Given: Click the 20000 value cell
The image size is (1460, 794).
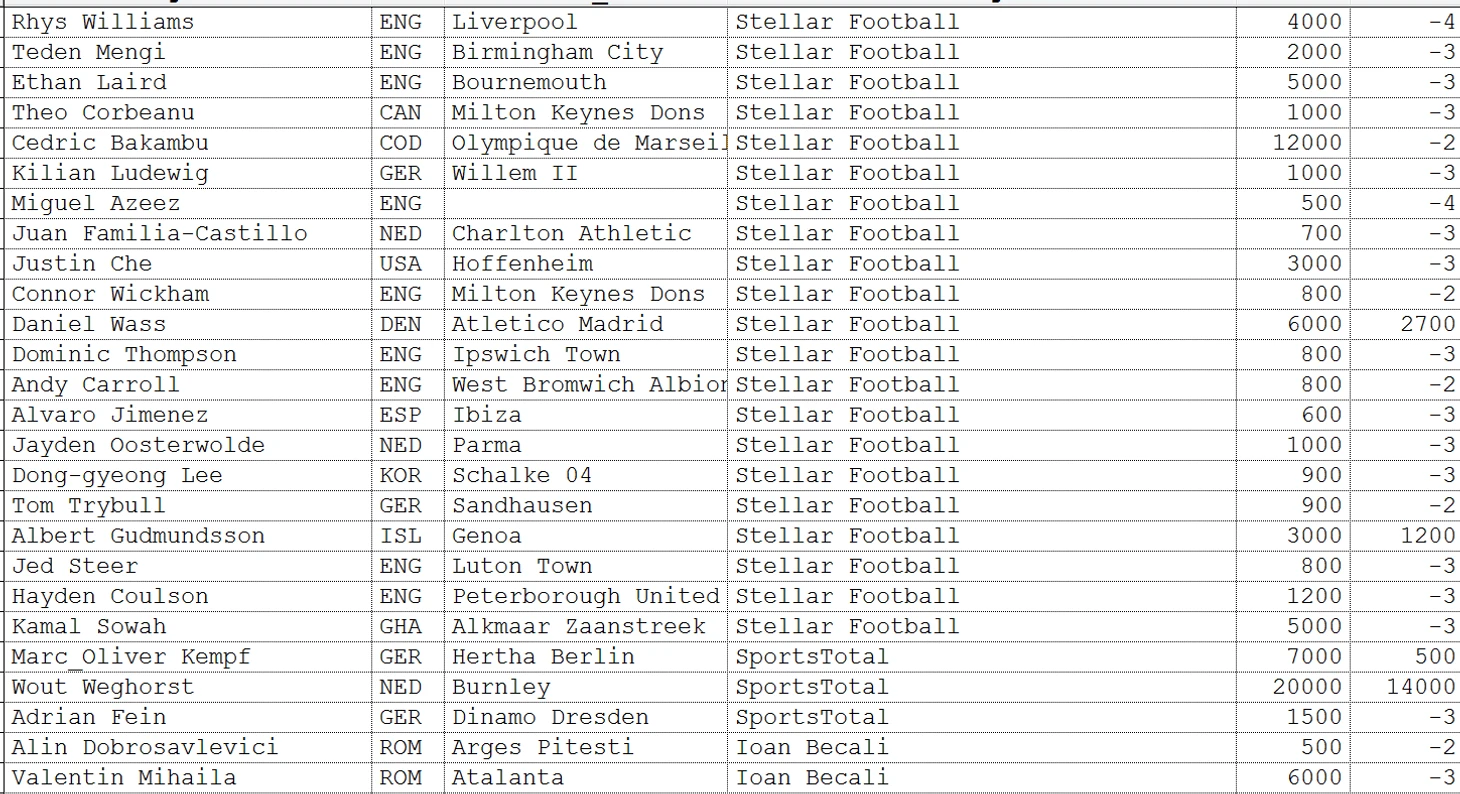Looking at the screenshot, I should tap(1293, 687).
